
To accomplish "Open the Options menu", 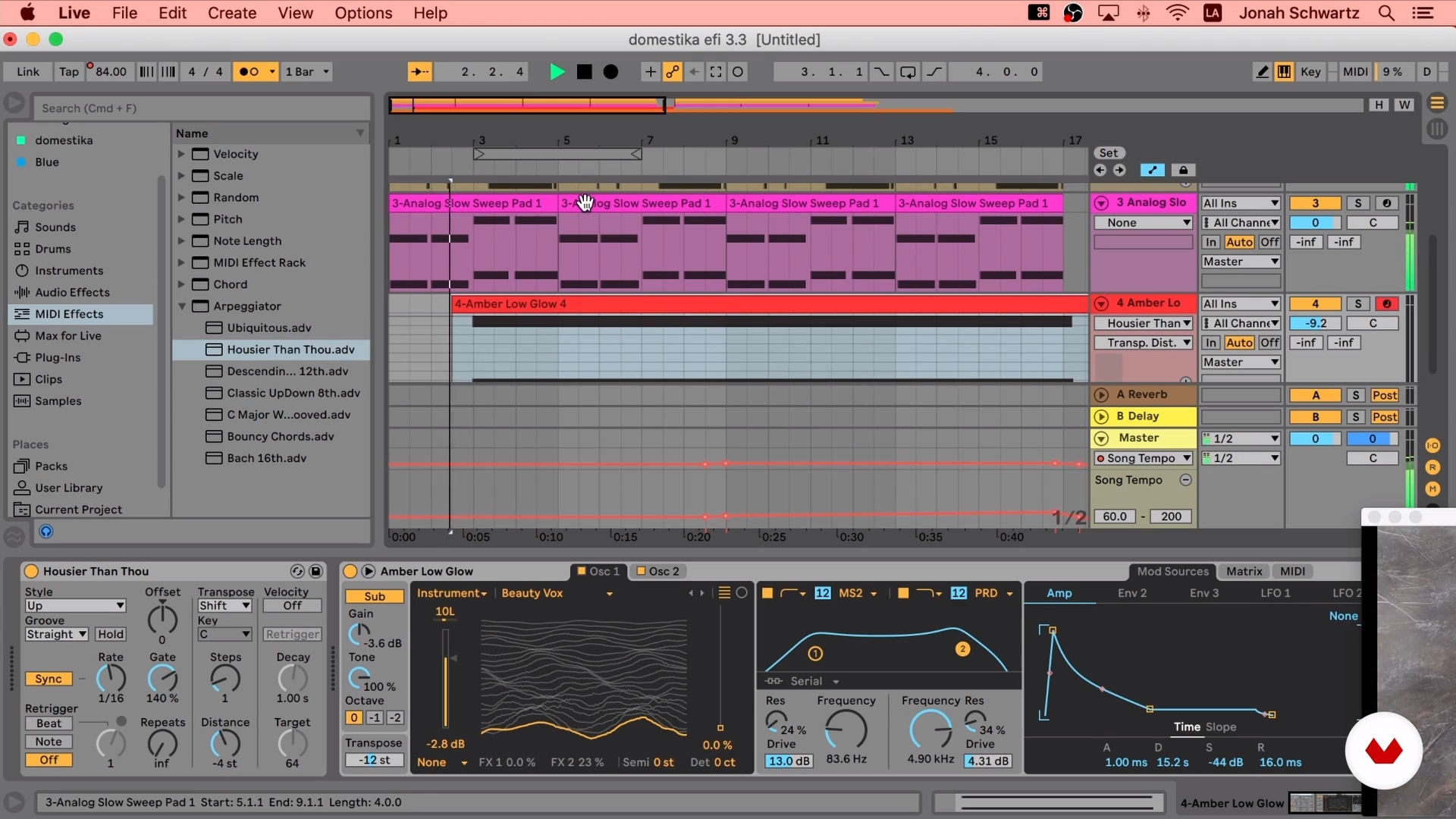I will [x=363, y=13].
